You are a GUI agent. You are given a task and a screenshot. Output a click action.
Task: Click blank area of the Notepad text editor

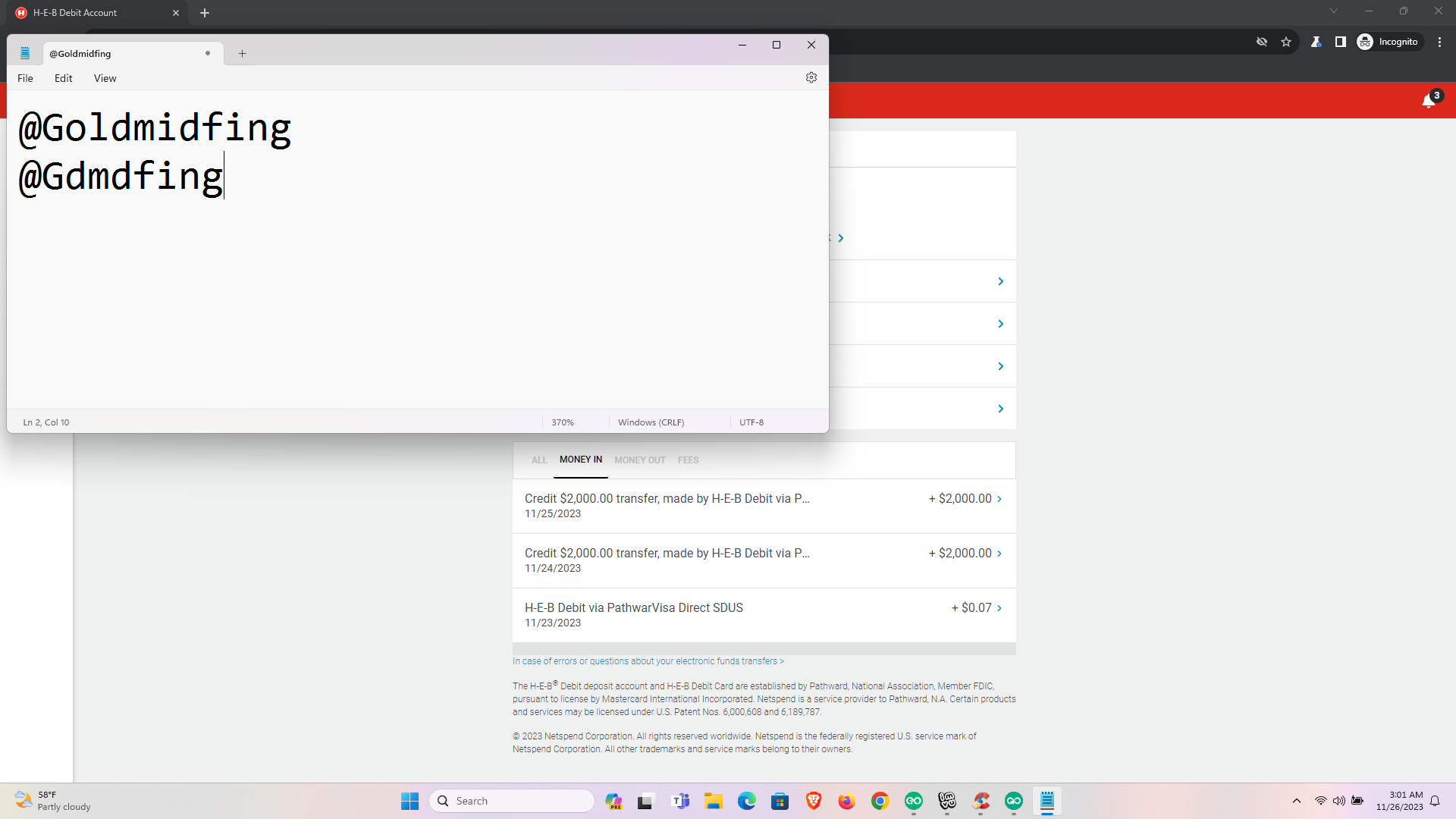coord(417,303)
